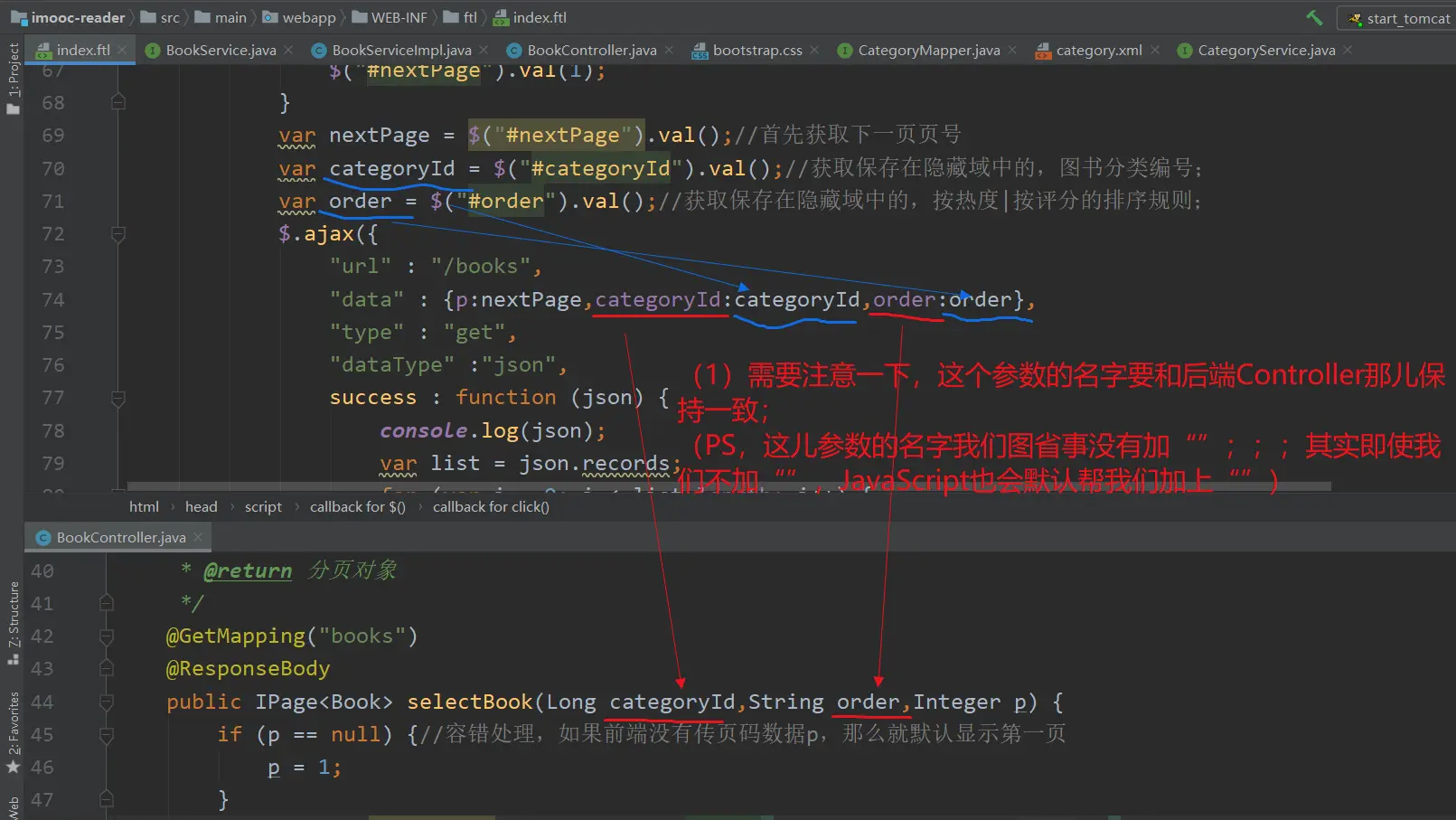Click json.records on line 79

click(x=594, y=464)
